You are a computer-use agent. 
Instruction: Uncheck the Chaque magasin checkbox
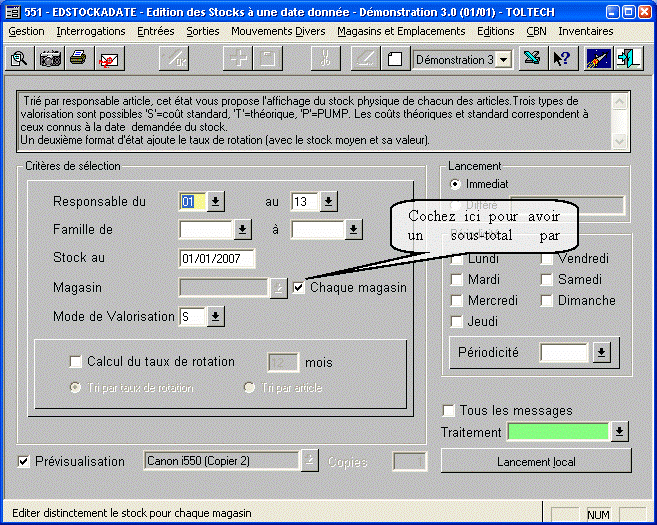(x=300, y=288)
